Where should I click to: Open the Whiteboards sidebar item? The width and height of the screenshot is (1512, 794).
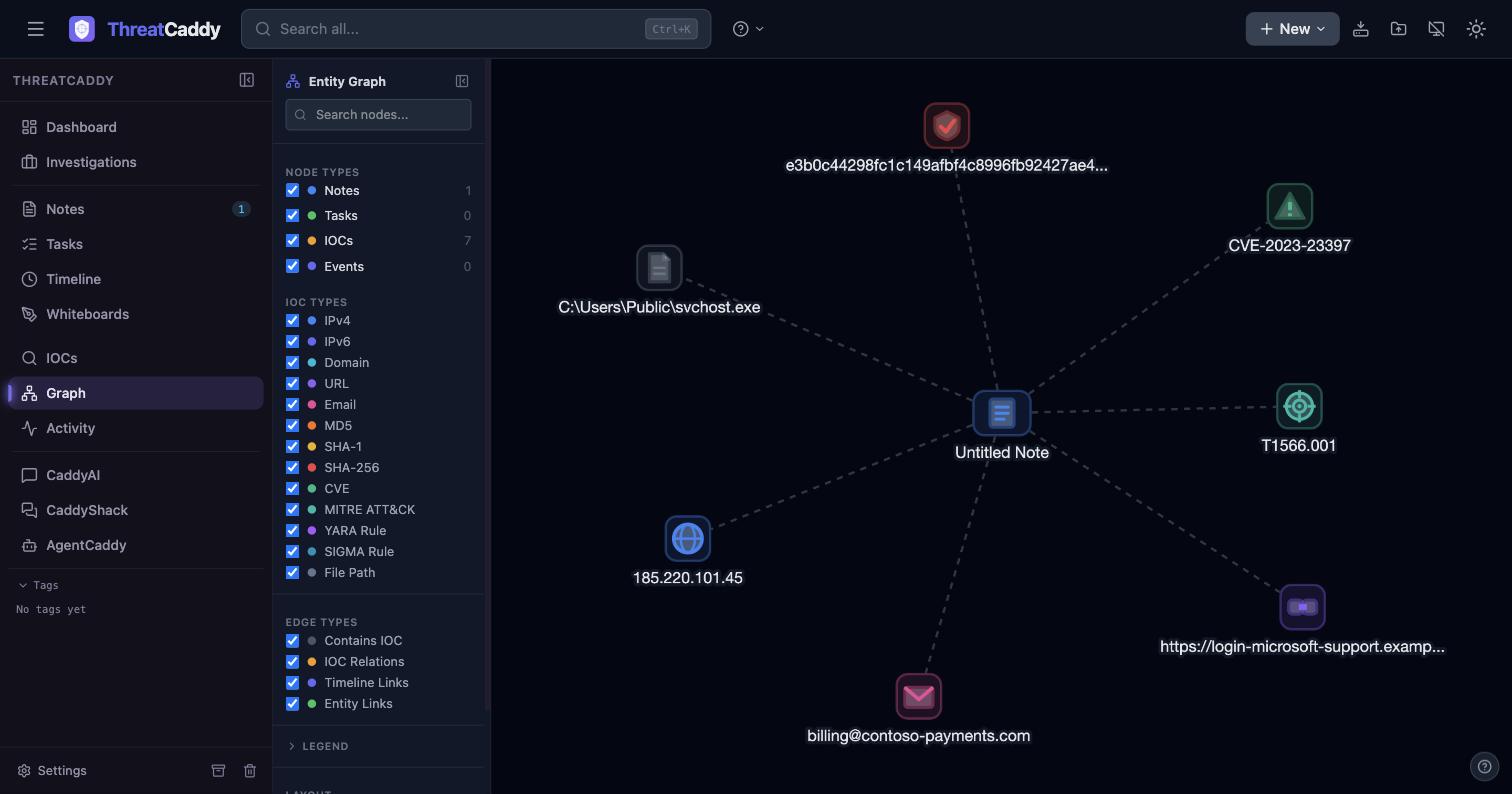click(135, 314)
